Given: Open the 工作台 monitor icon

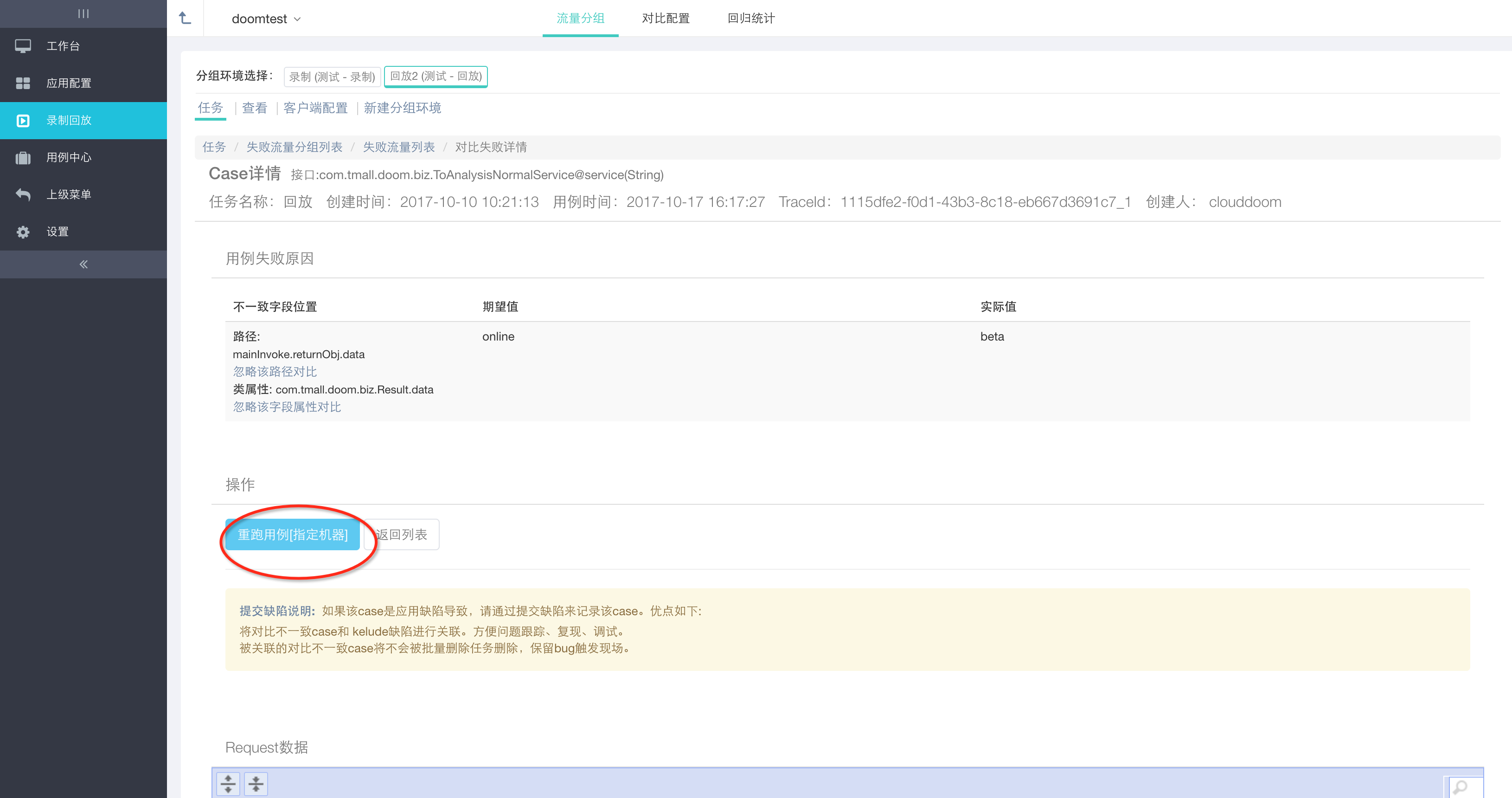Looking at the screenshot, I should coord(23,46).
